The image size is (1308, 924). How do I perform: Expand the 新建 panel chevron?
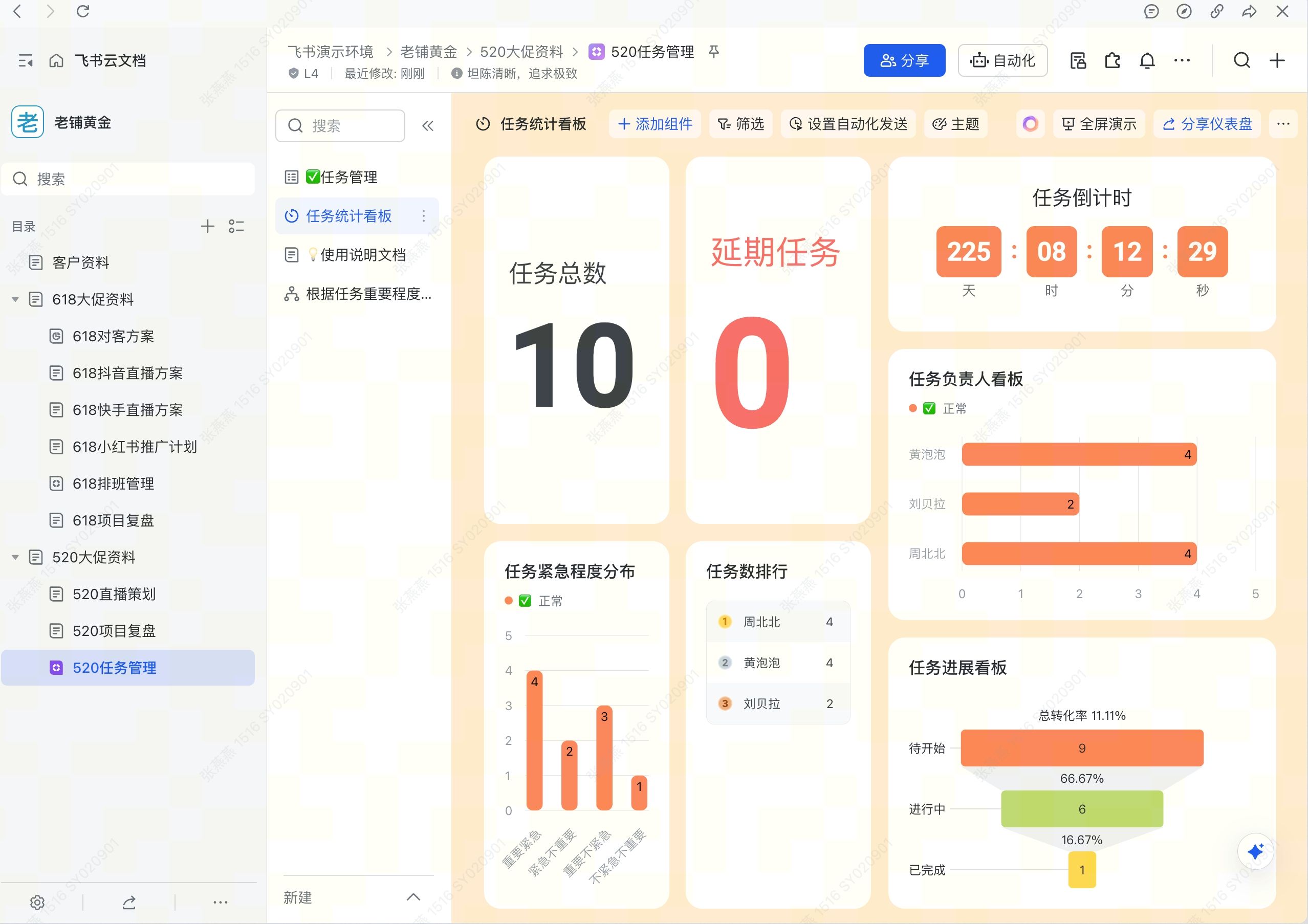click(x=413, y=897)
